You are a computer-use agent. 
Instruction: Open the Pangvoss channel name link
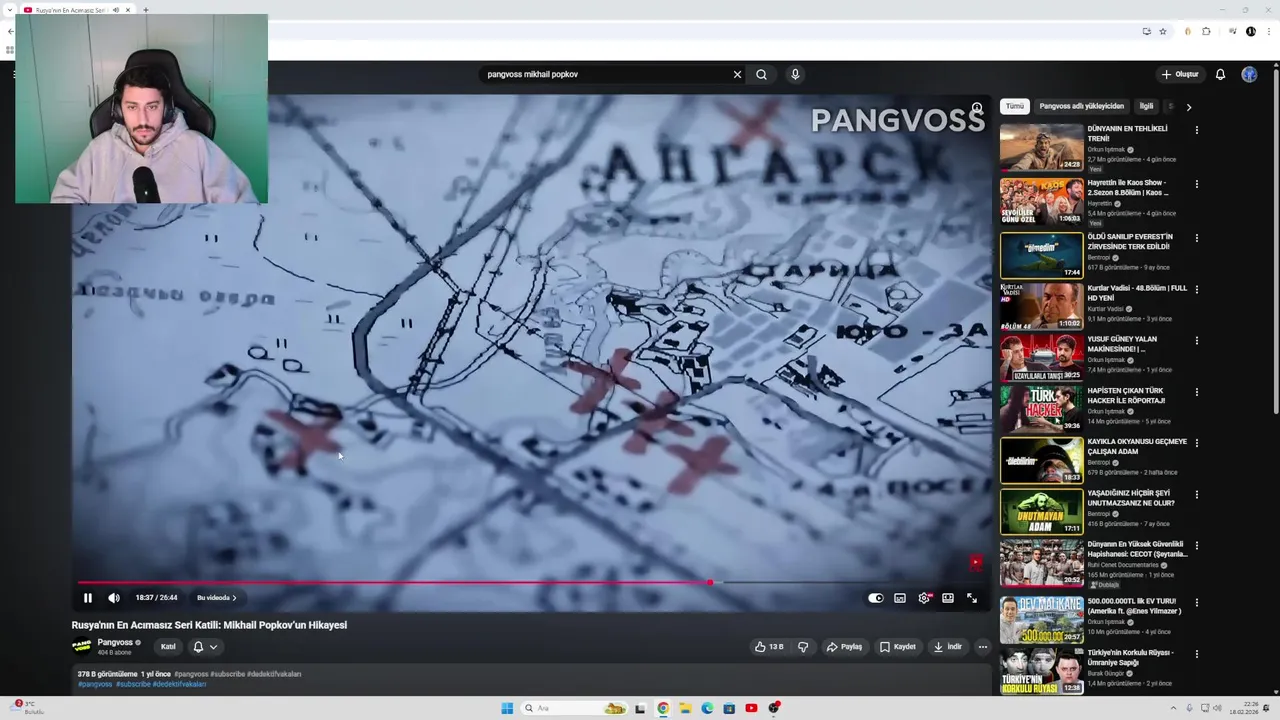click(x=115, y=643)
